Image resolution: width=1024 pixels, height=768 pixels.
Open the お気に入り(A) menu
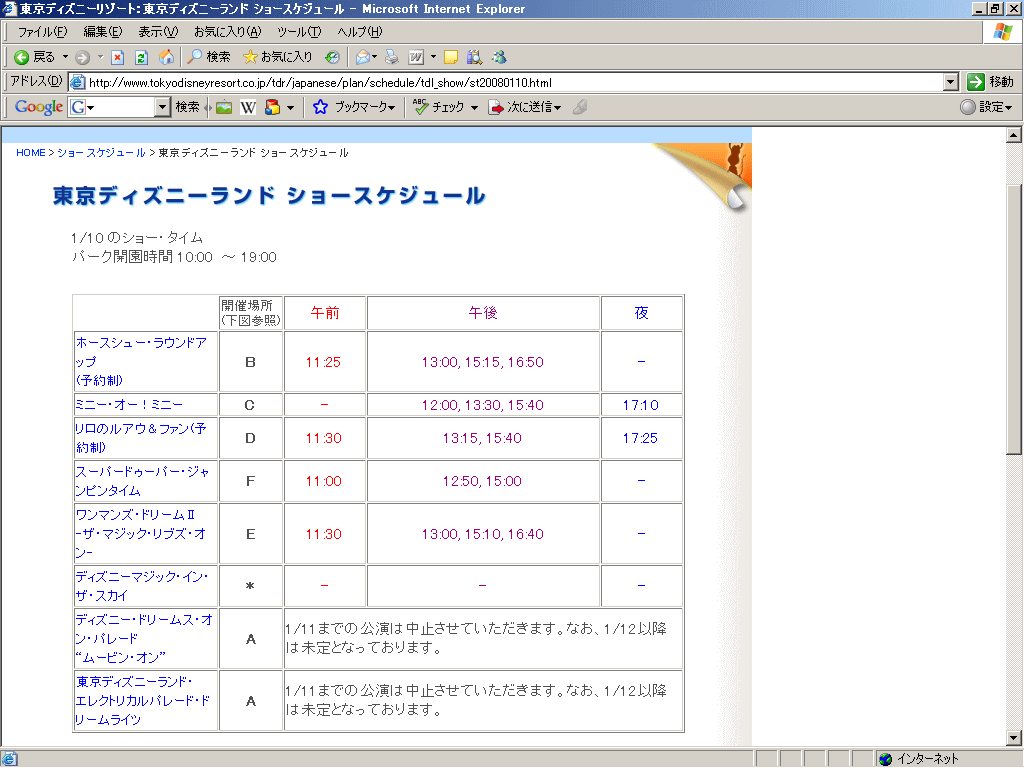coord(227,31)
